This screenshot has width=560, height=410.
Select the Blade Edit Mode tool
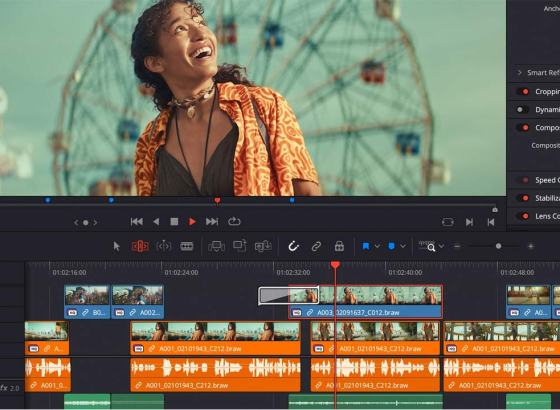pyautogui.click(x=187, y=246)
